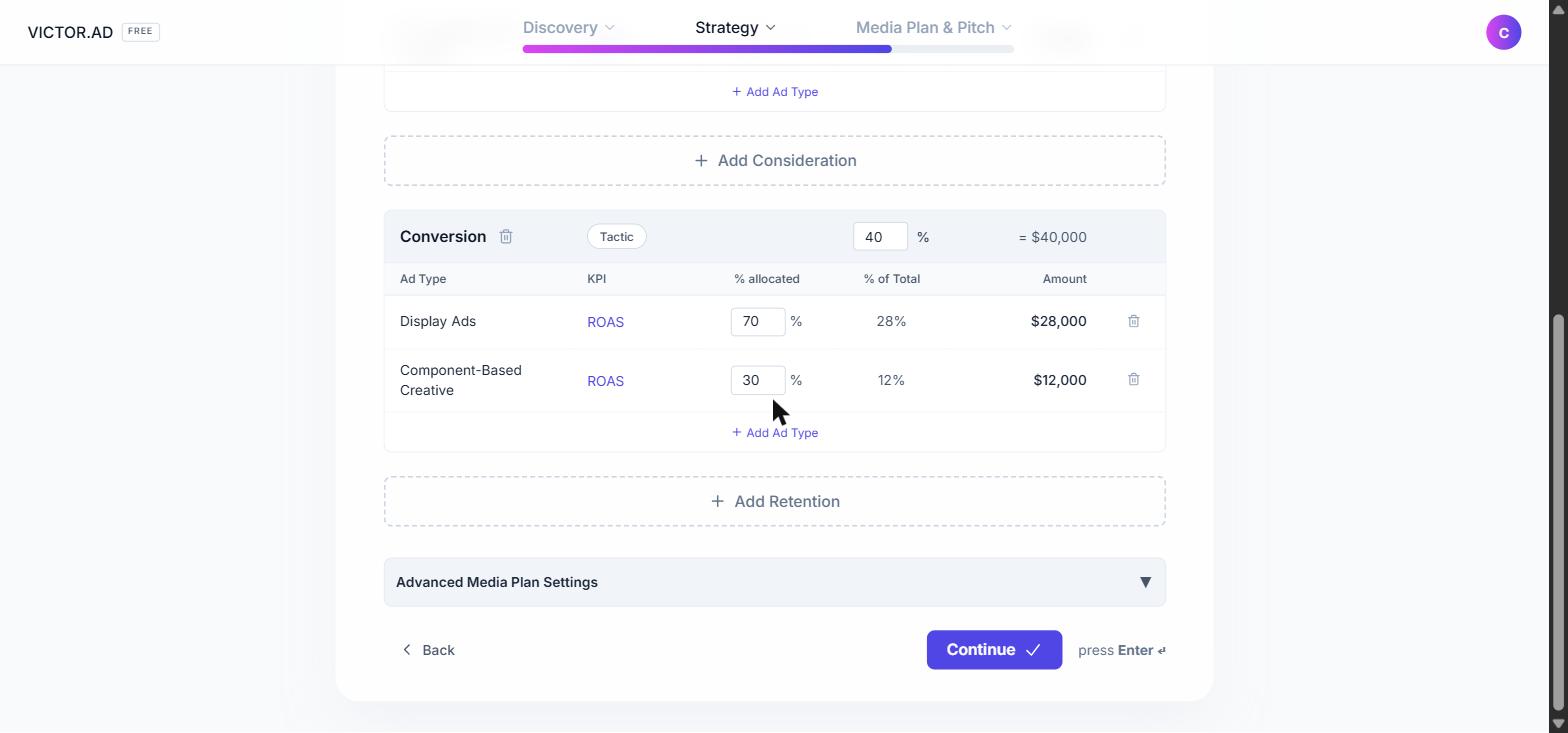The image size is (1568, 733).
Task: Click the Component-Based Creative label
Action: (x=461, y=380)
